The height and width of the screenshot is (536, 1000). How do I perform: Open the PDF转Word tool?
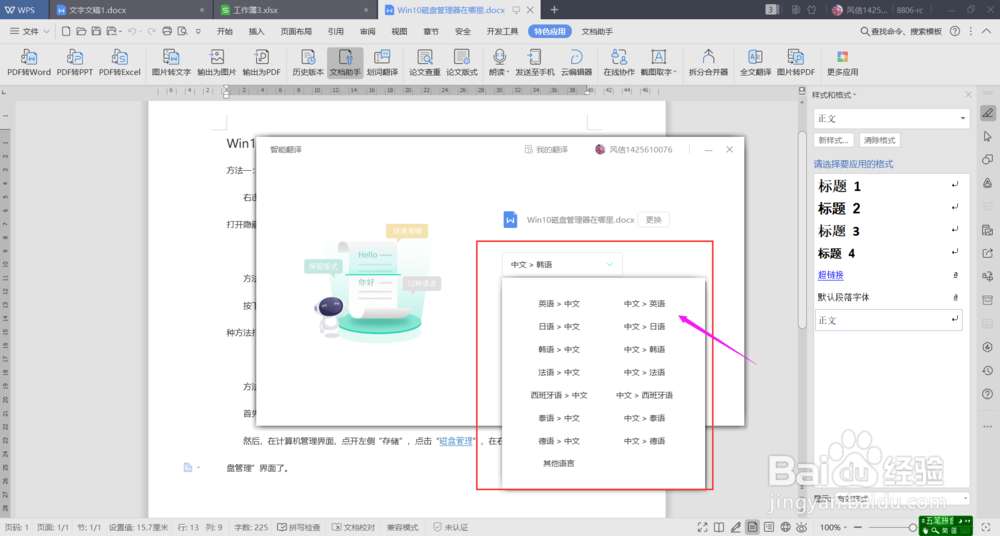coord(29,63)
